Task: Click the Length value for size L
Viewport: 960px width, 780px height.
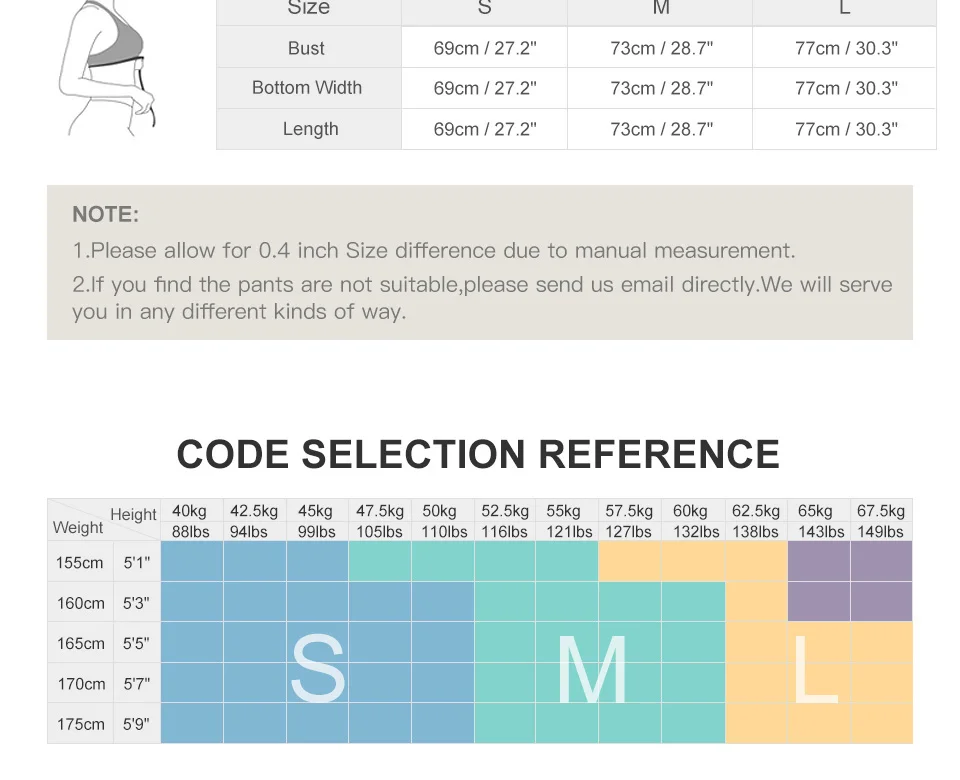Action: pos(846,129)
